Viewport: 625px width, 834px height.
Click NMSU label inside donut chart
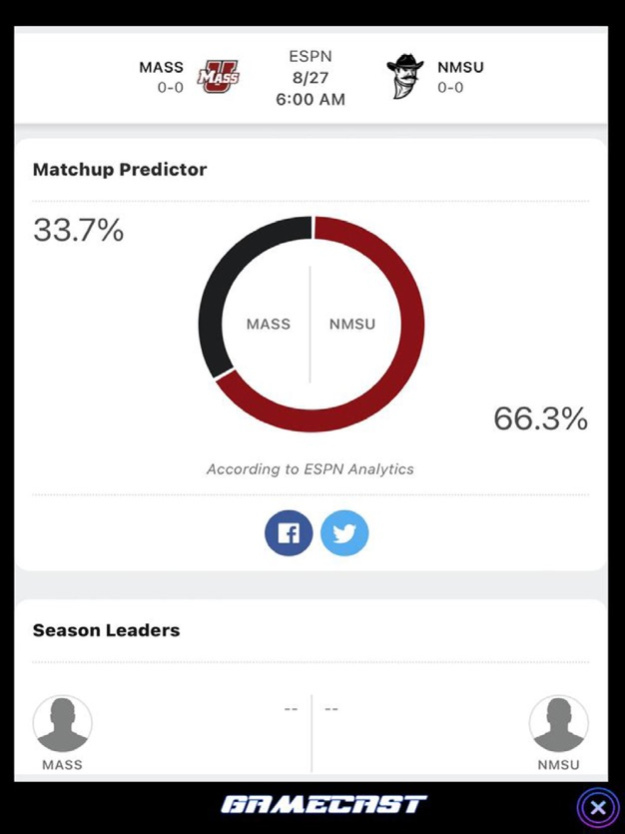(352, 324)
